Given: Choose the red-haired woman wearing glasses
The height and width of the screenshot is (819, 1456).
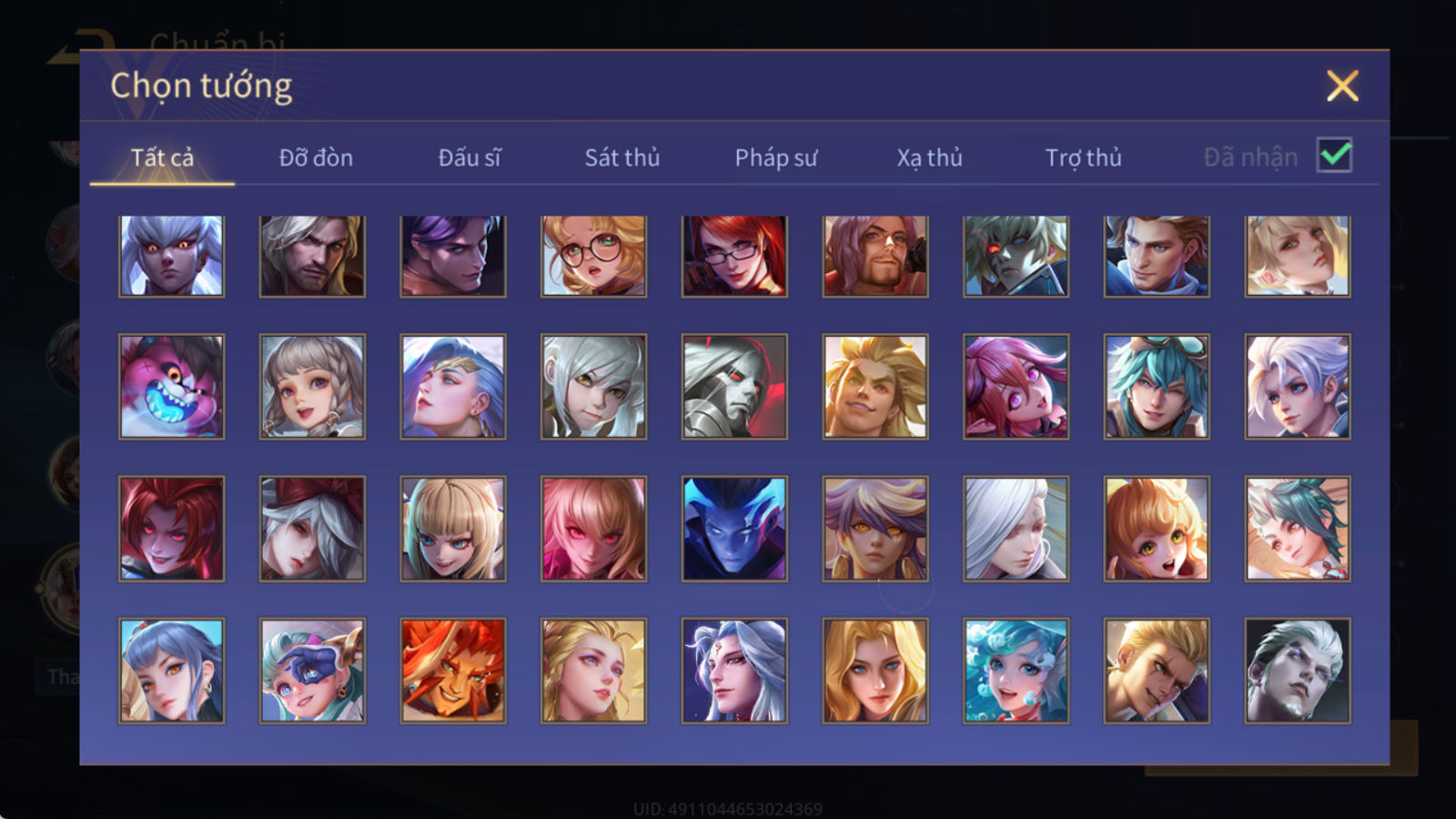Looking at the screenshot, I should (x=734, y=256).
